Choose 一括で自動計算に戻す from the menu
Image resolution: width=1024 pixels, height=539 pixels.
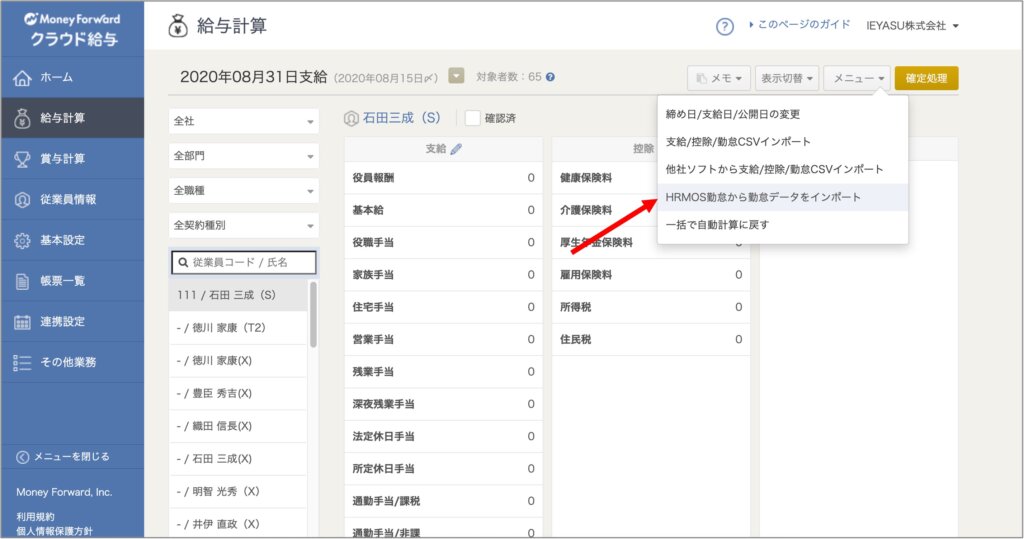(x=717, y=225)
